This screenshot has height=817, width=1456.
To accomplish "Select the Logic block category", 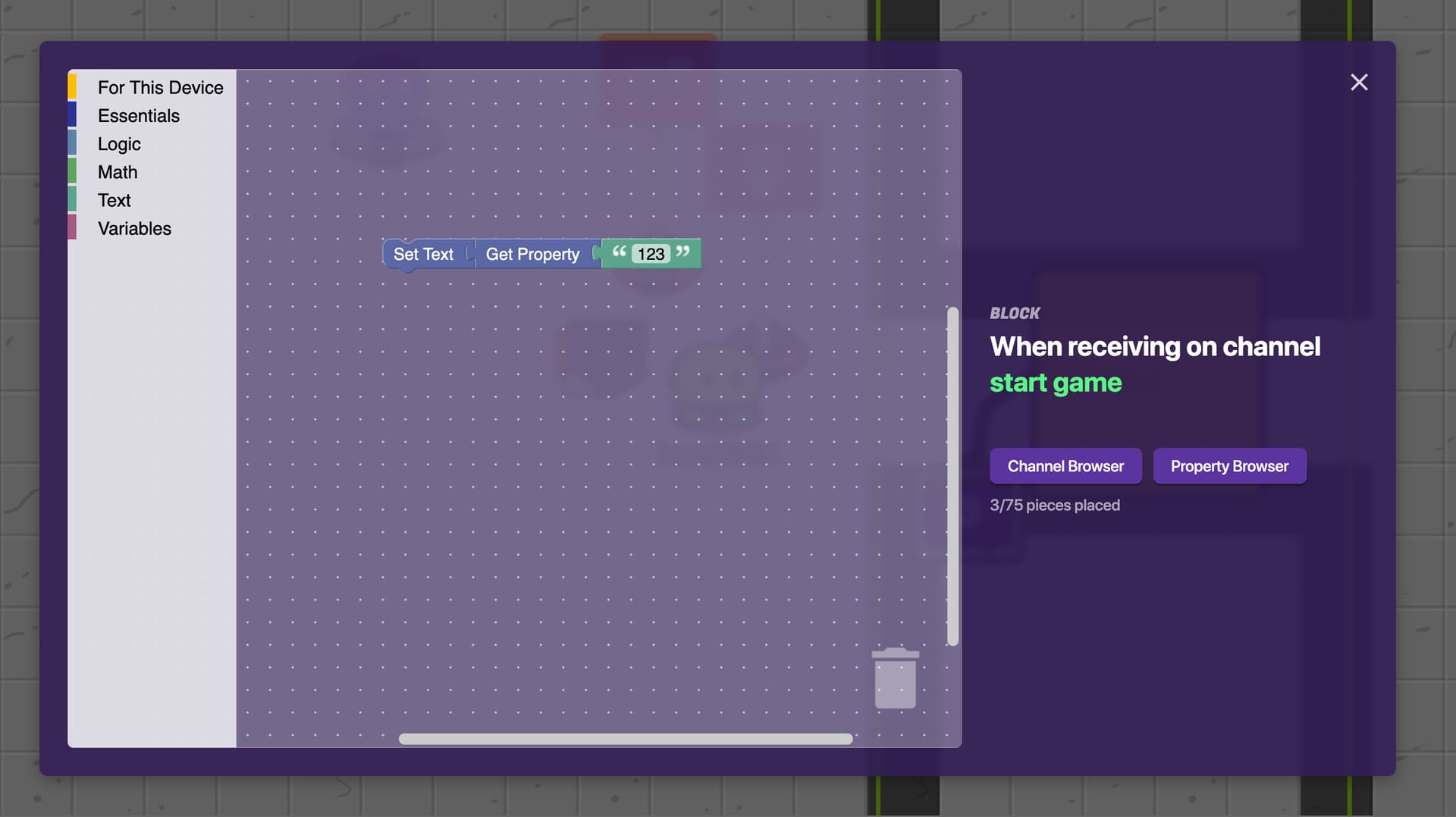I will tap(119, 144).
